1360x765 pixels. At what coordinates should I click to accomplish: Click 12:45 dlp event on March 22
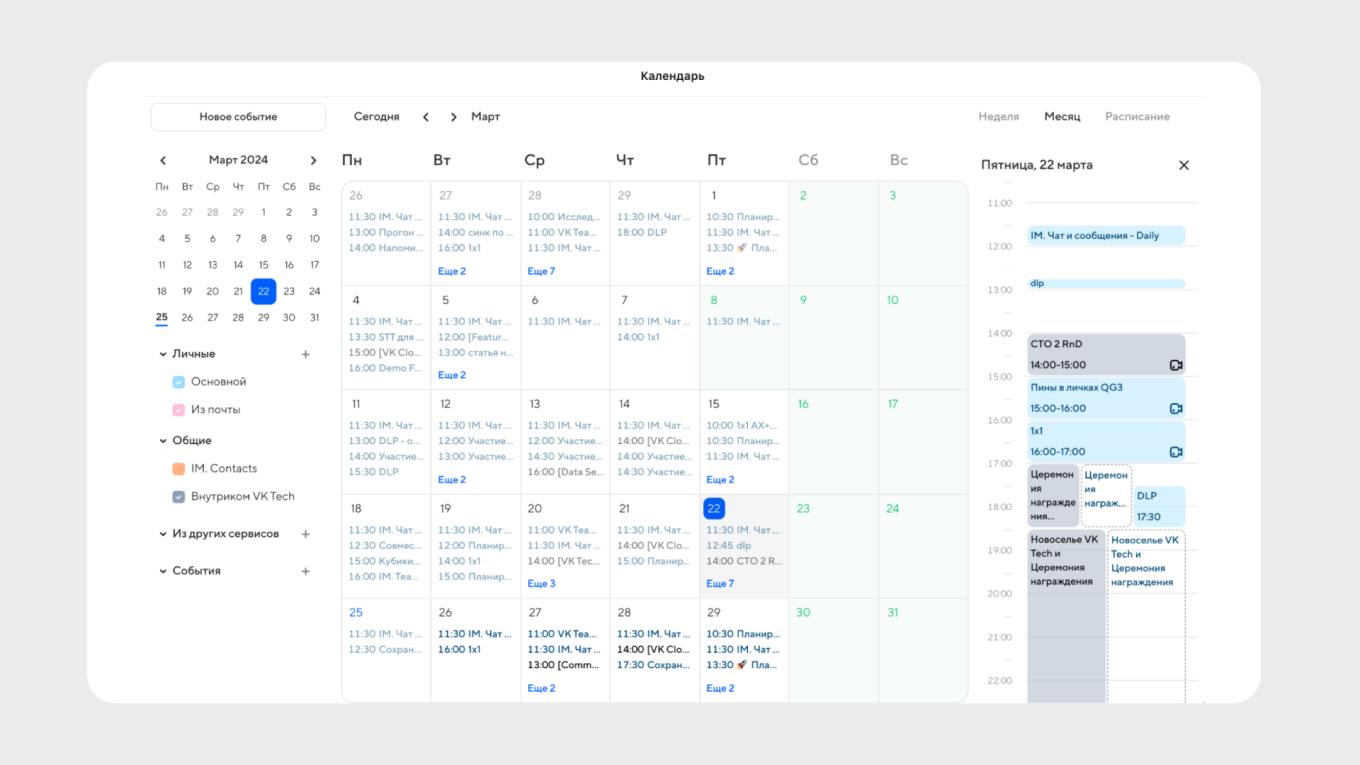pos(728,546)
